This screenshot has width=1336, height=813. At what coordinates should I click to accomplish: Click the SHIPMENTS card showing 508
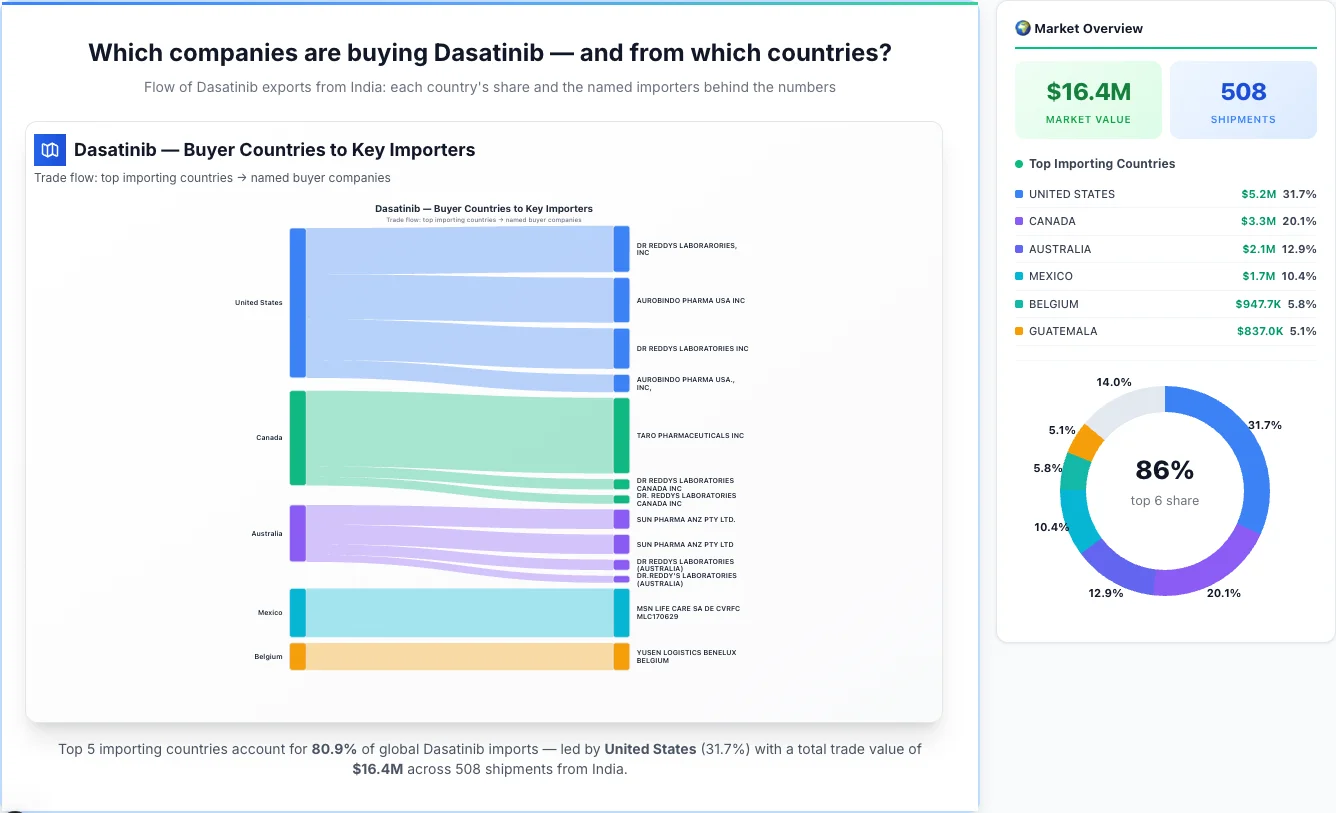coord(1243,99)
